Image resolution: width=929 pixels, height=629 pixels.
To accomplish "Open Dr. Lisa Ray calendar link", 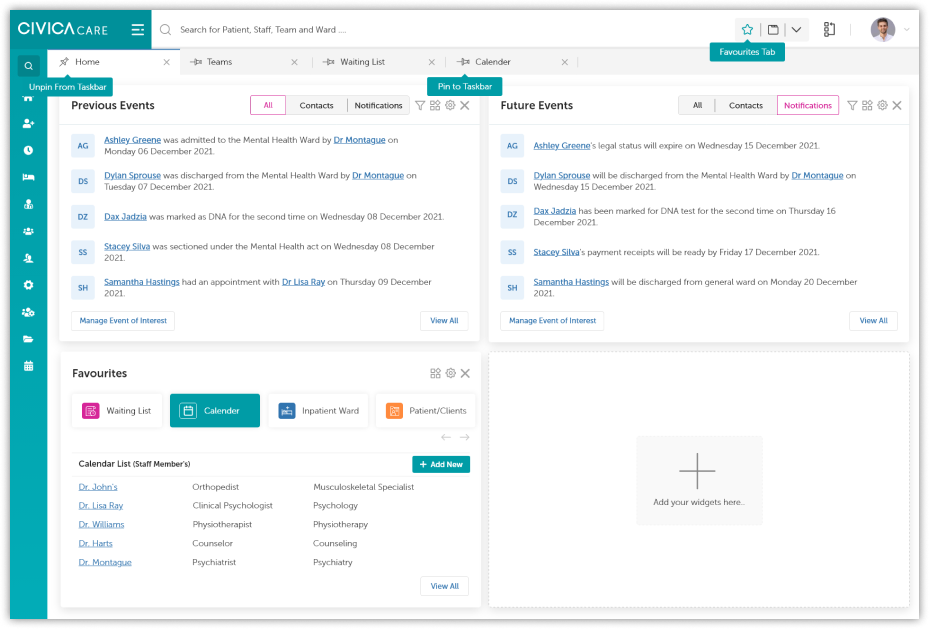I will pyautogui.click(x=101, y=505).
